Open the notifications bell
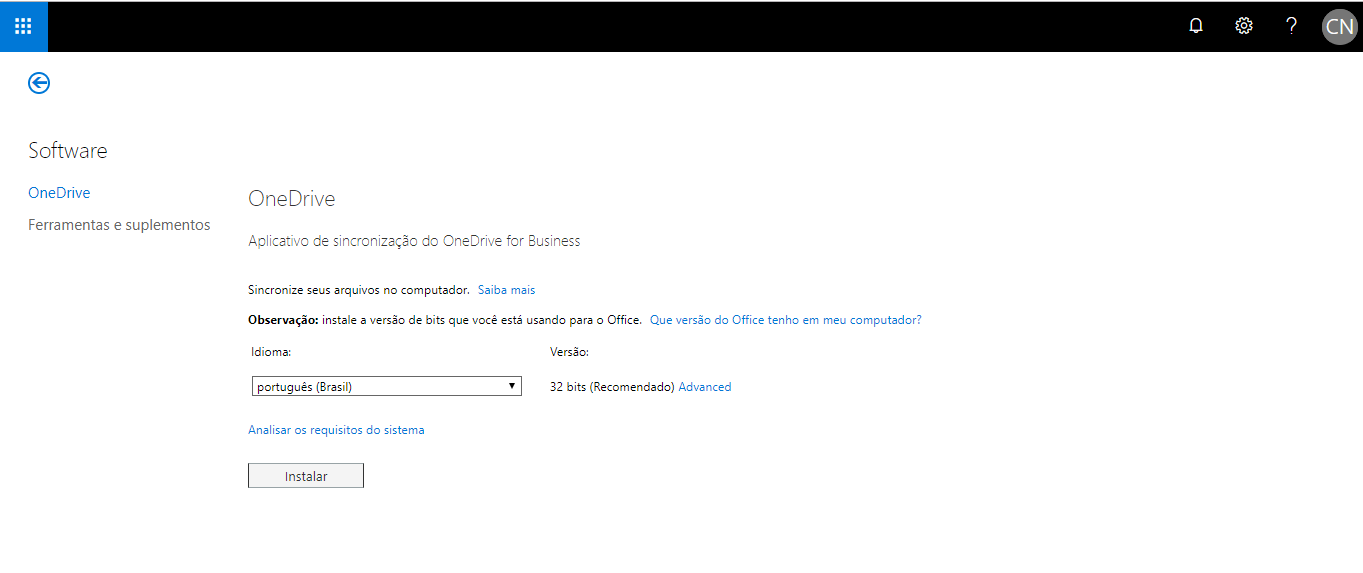The height and width of the screenshot is (573, 1363). [x=1196, y=26]
